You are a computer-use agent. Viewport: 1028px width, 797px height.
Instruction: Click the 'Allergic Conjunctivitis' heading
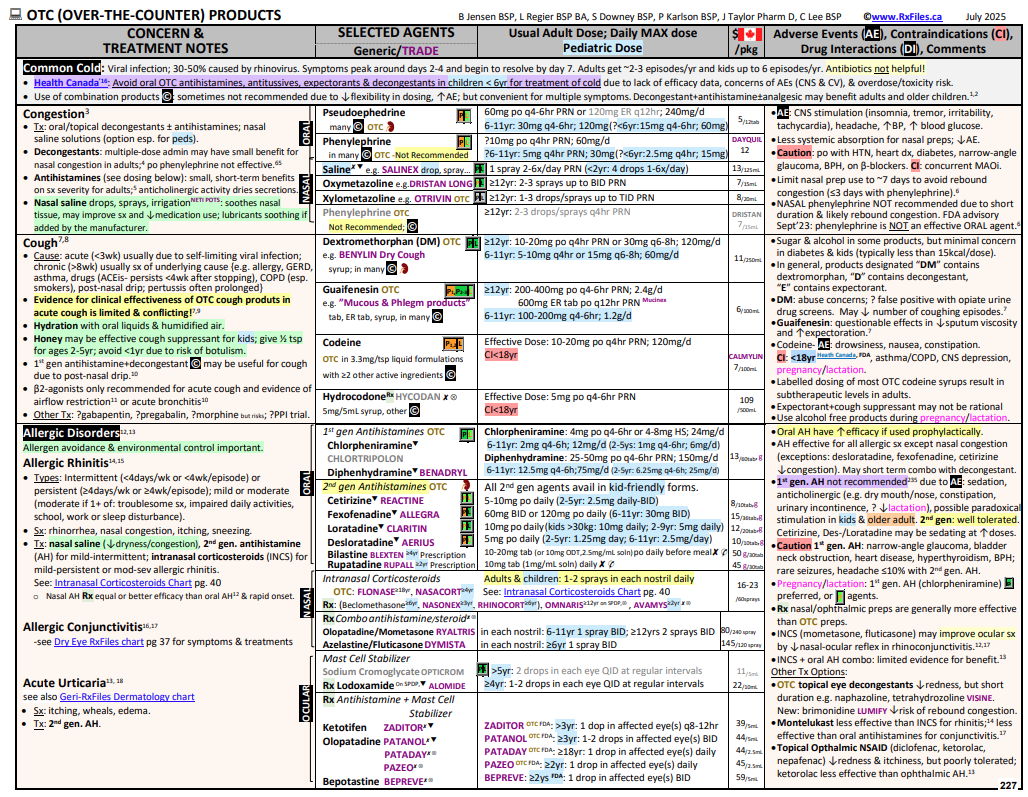pos(82,627)
